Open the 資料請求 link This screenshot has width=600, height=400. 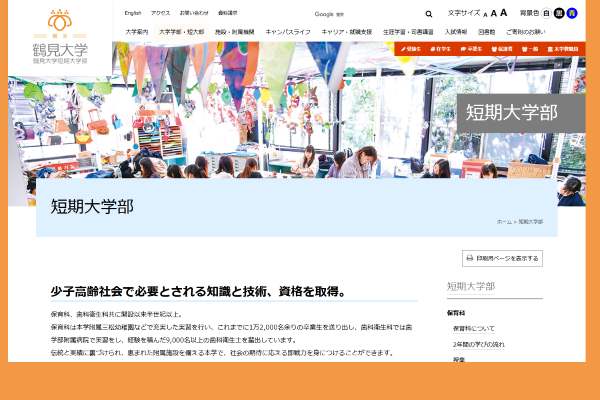coord(228,13)
